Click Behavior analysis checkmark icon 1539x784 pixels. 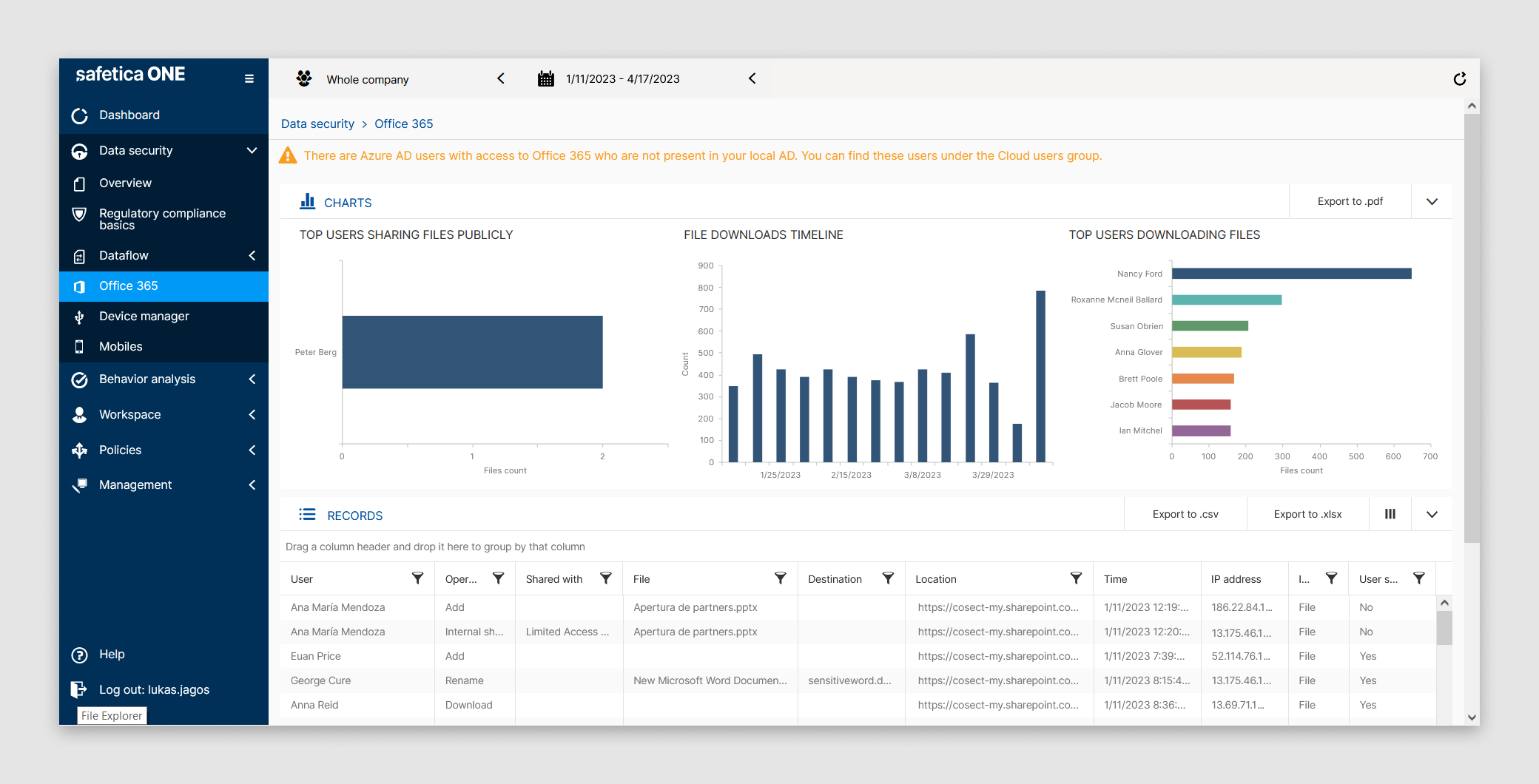[79, 379]
